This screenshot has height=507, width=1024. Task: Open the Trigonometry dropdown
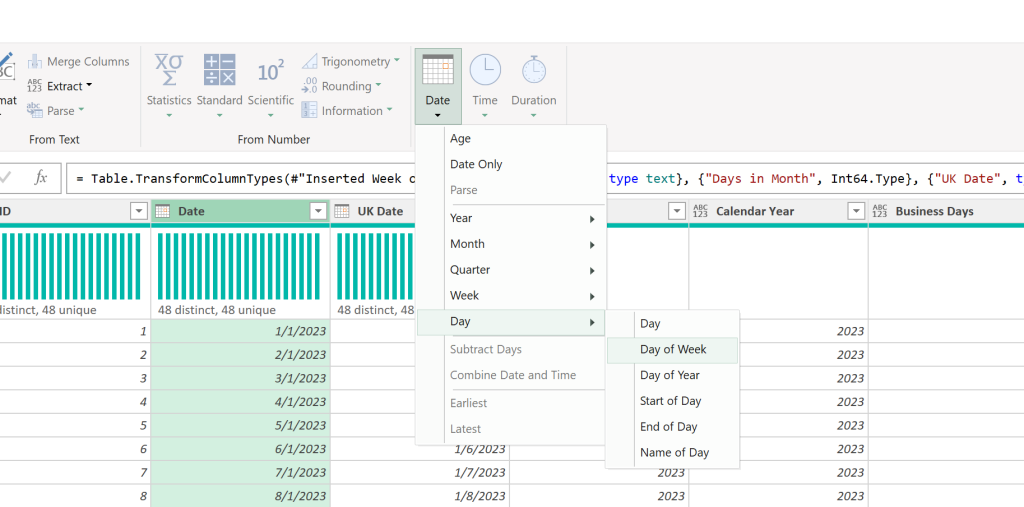(351, 61)
